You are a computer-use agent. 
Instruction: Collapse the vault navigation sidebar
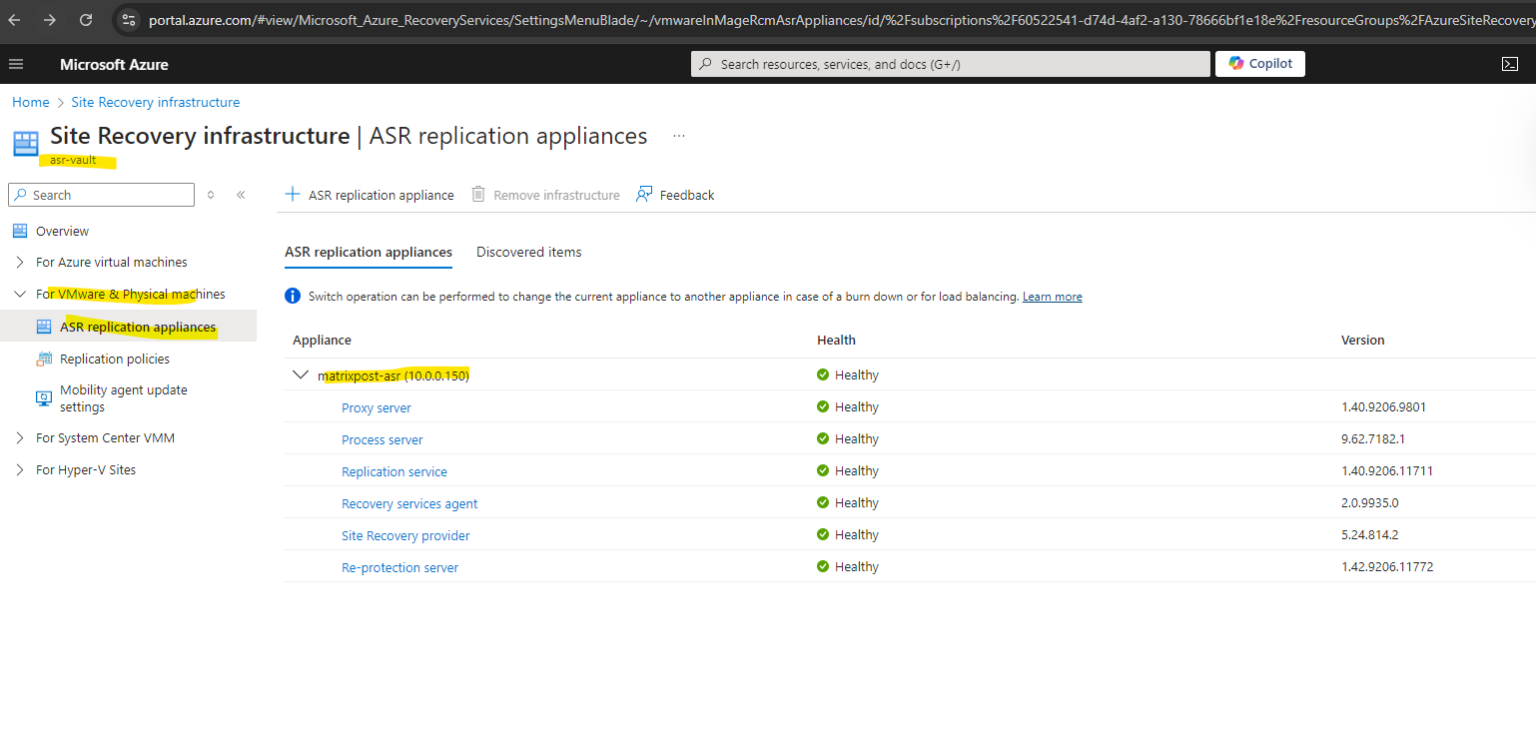240,195
